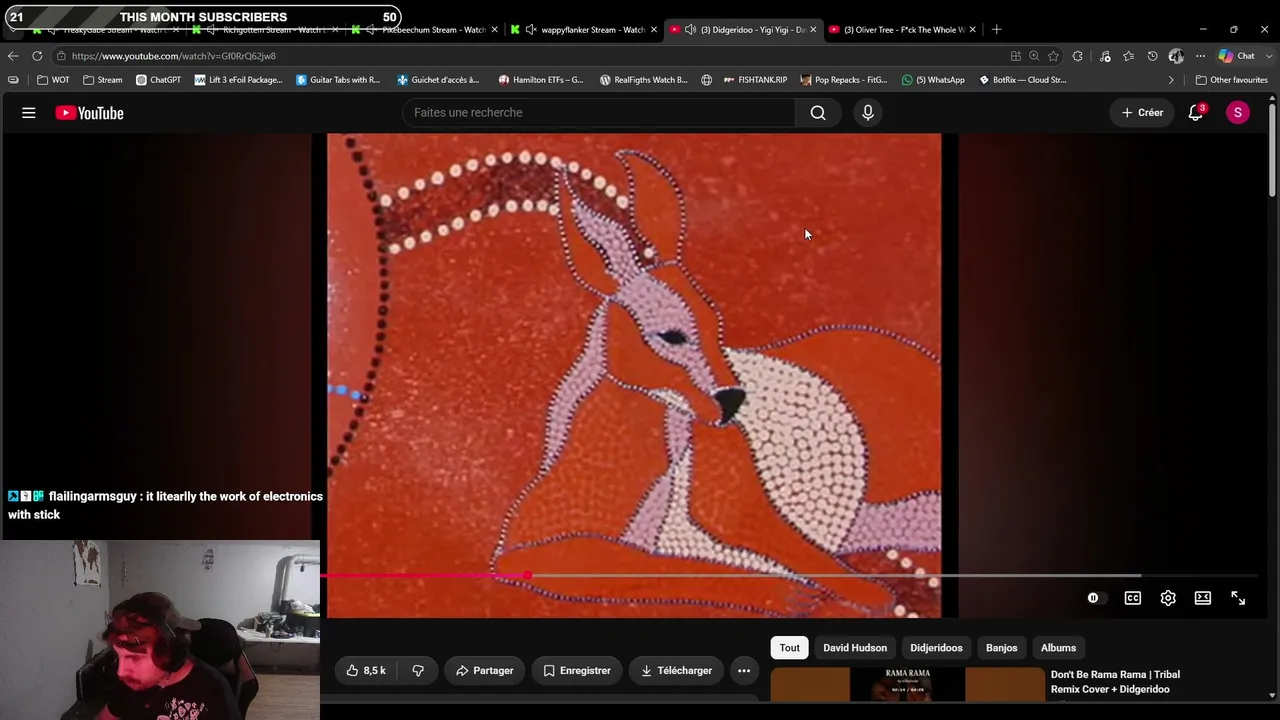Switch to theater mode in the player
Viewport: 1280px width, 720px height.
coord(1203,598)
